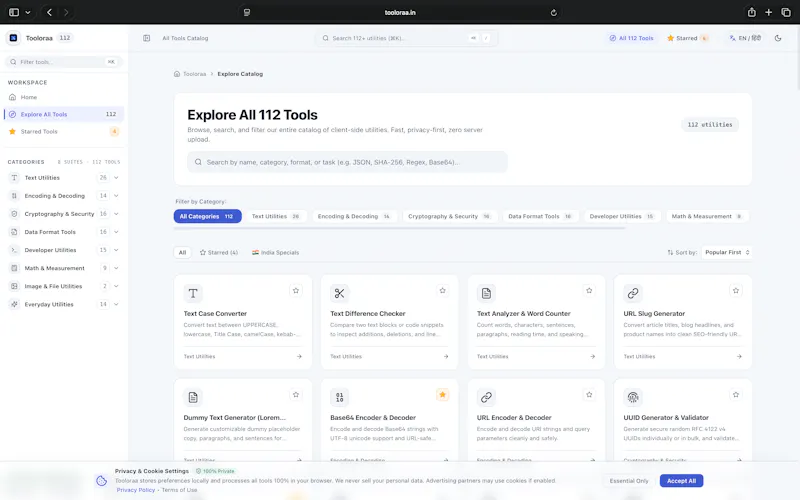Star the Text Analyzer & Word Counter tool
The width and height of the screenshot is (800, 500).
[x=589, y=291]
